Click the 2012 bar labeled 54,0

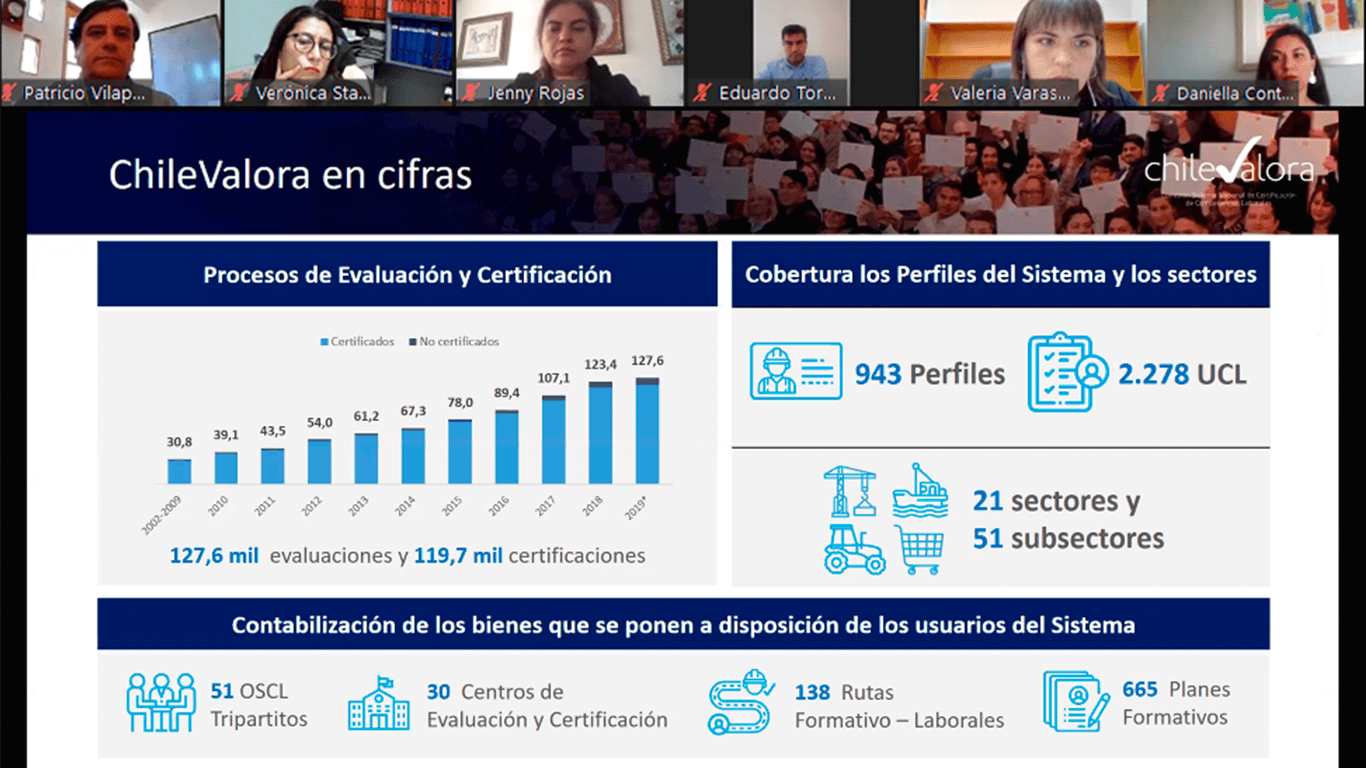[320, 462]
